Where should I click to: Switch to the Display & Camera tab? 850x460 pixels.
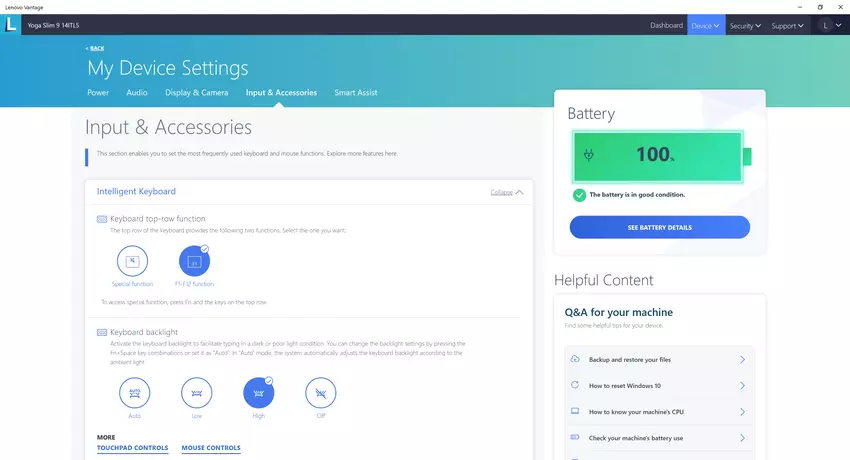tap(196, 93)
